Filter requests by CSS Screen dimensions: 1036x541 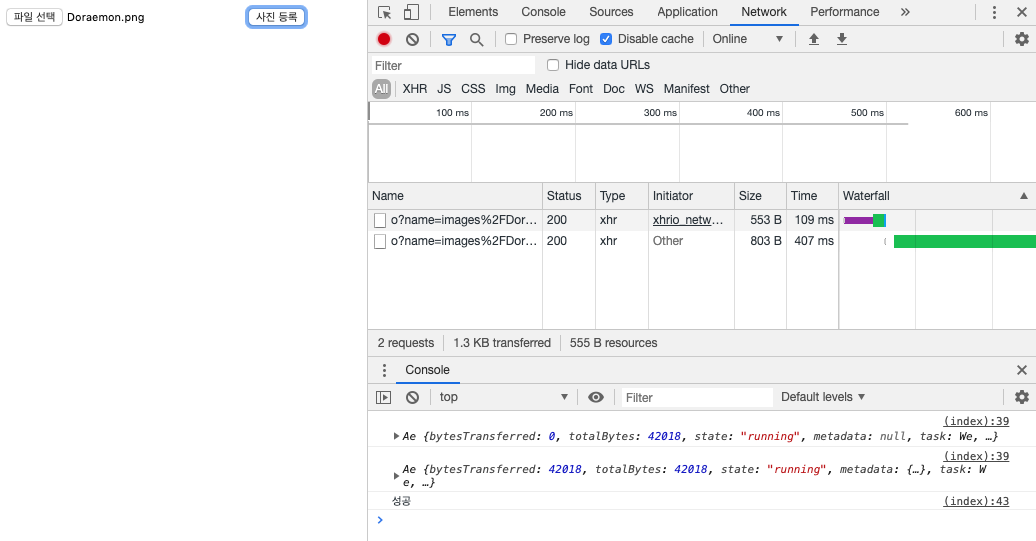click(x=473, y=89)
